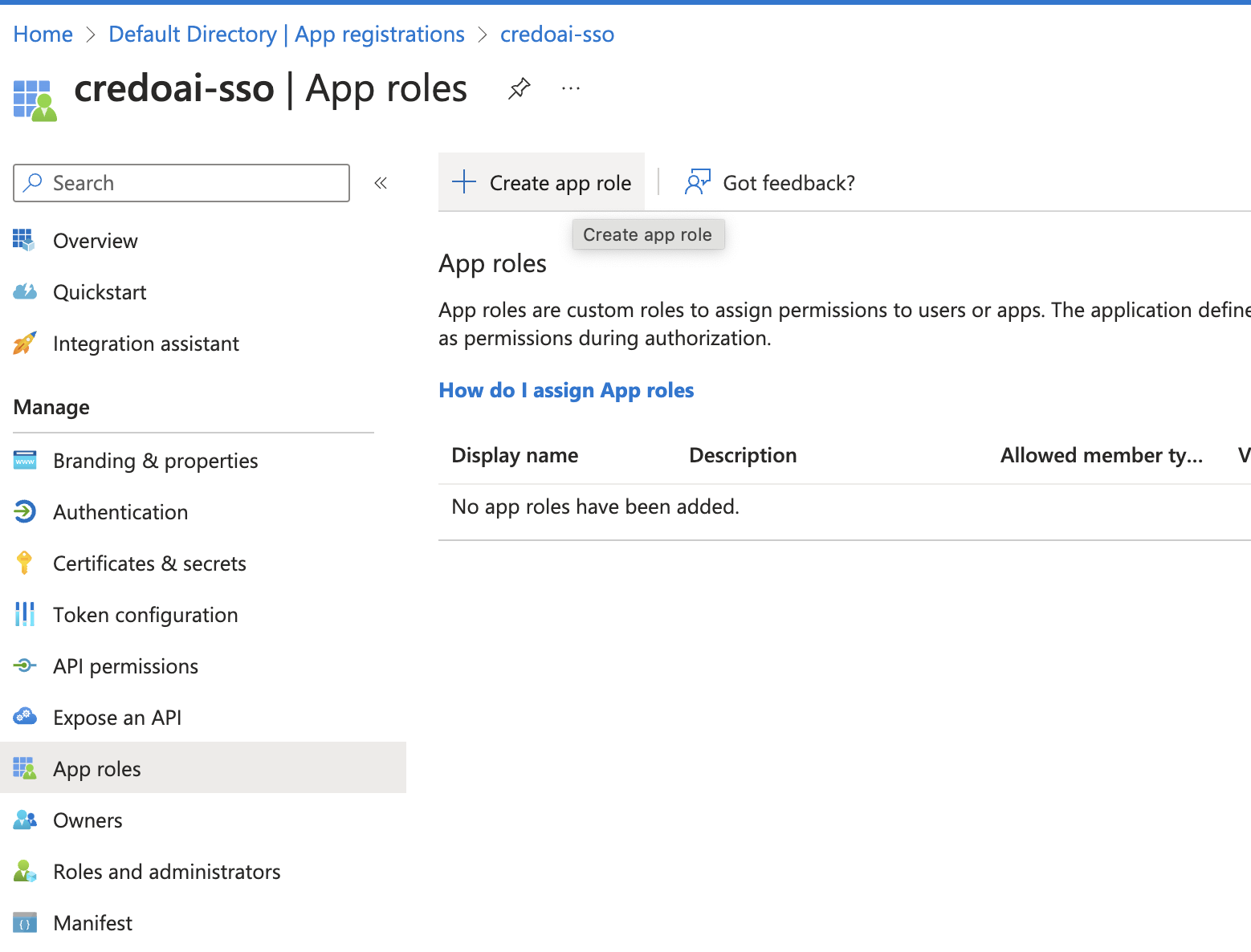Image resolution: width=1251 pixels, height=952 pixels.
Task: Click the credoai-sso breadcrumb link
Action: click(x=557, y=35)
